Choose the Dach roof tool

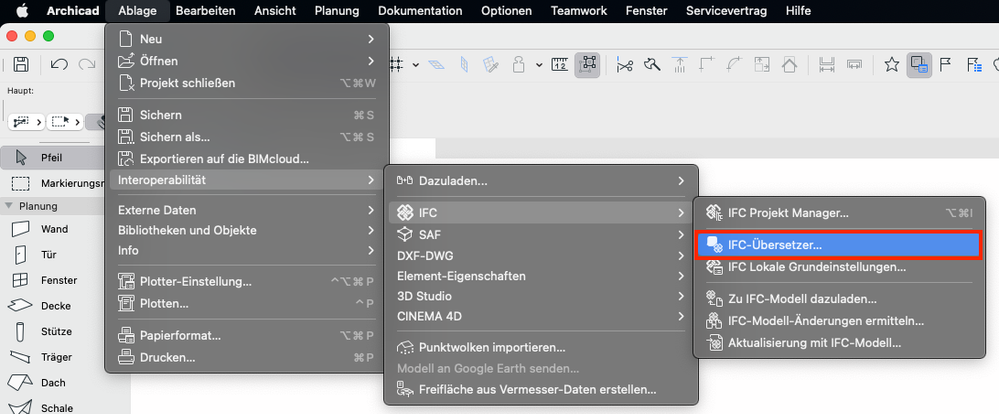[x=52, y=382]
